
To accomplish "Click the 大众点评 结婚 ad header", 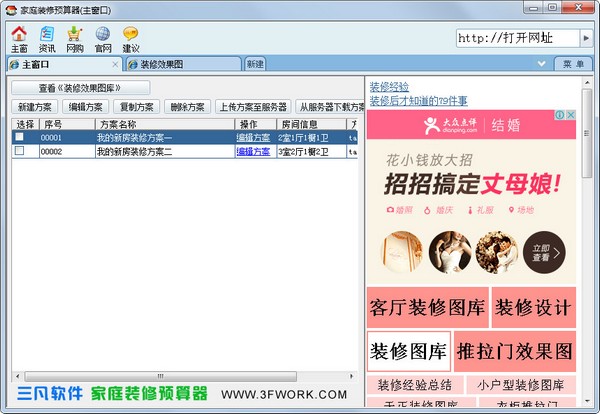I will 471,125.
